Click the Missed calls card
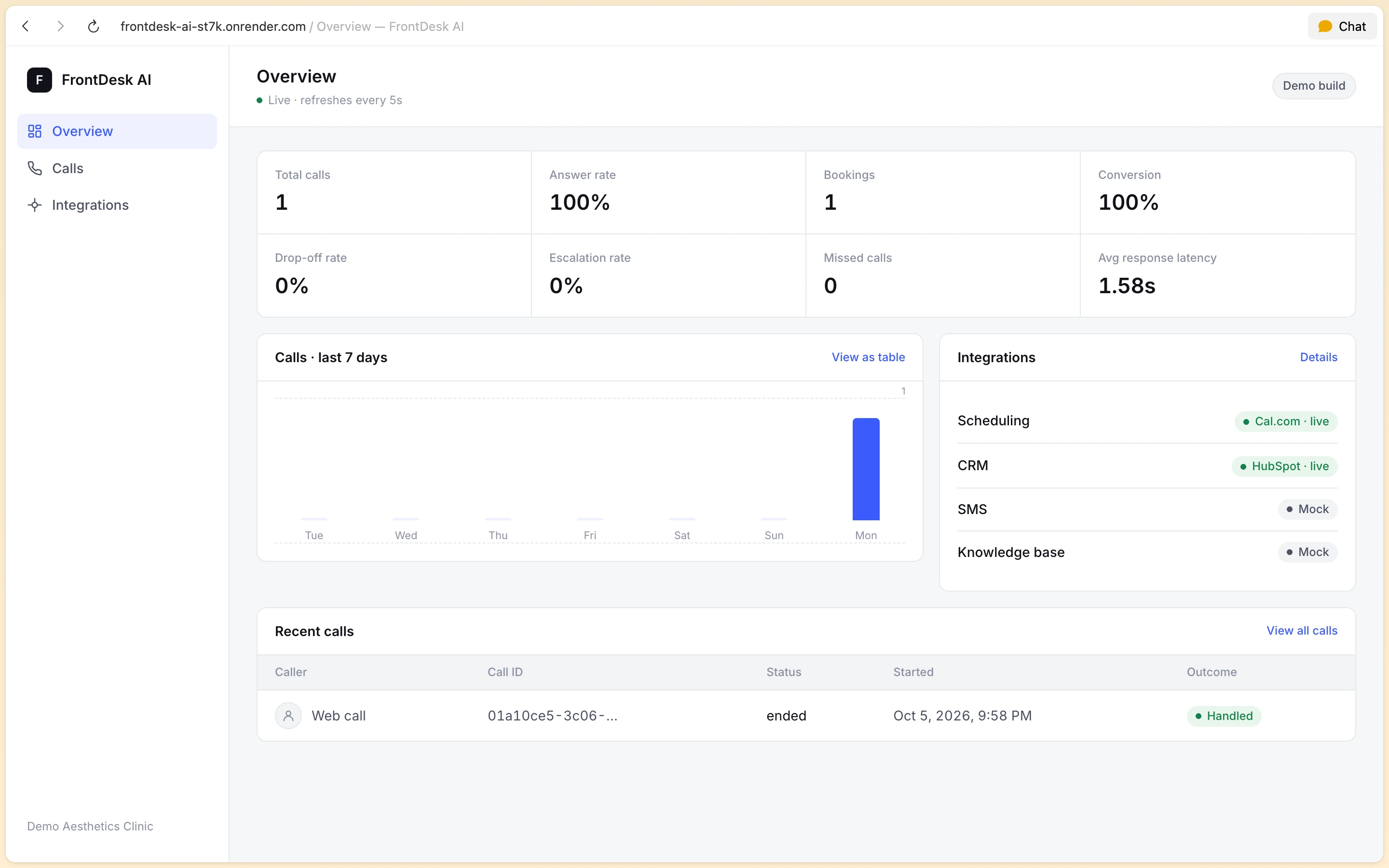 pyautogui.click(x=943, y=275)
